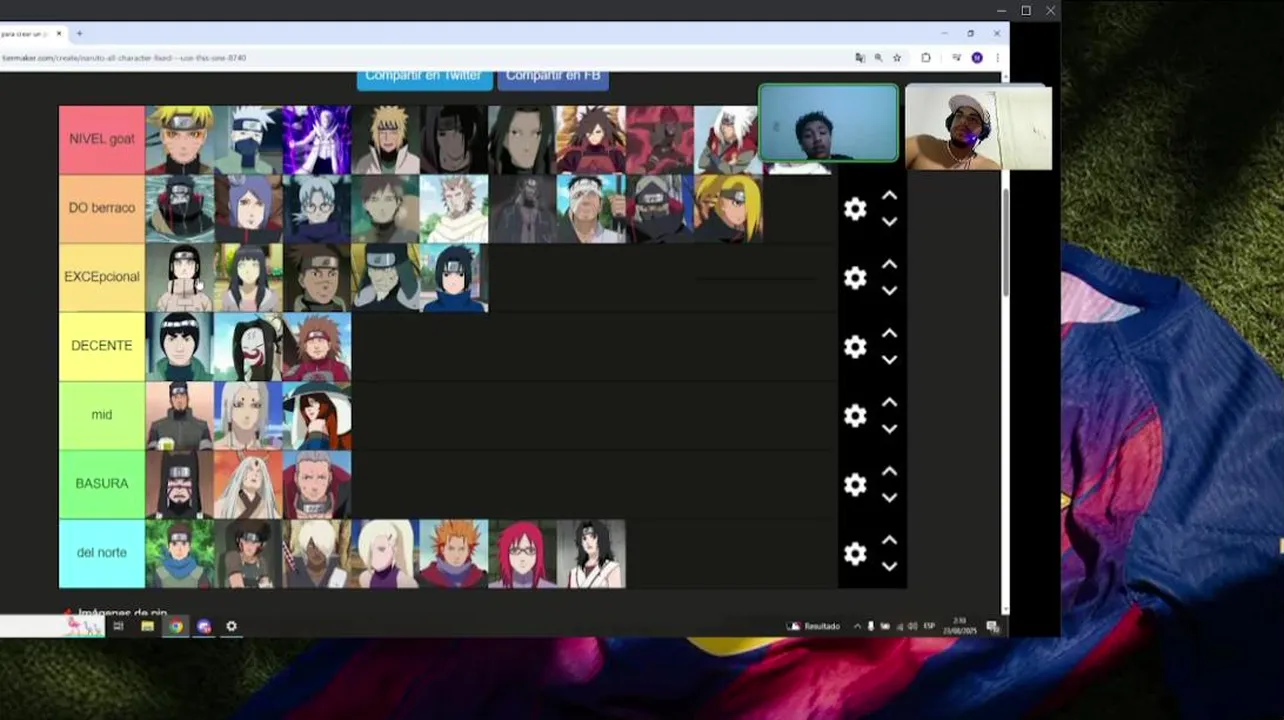Viewport: 1284px width, 720px height.
Task: Show hidden system tray icons
Action: coord(857,626)
